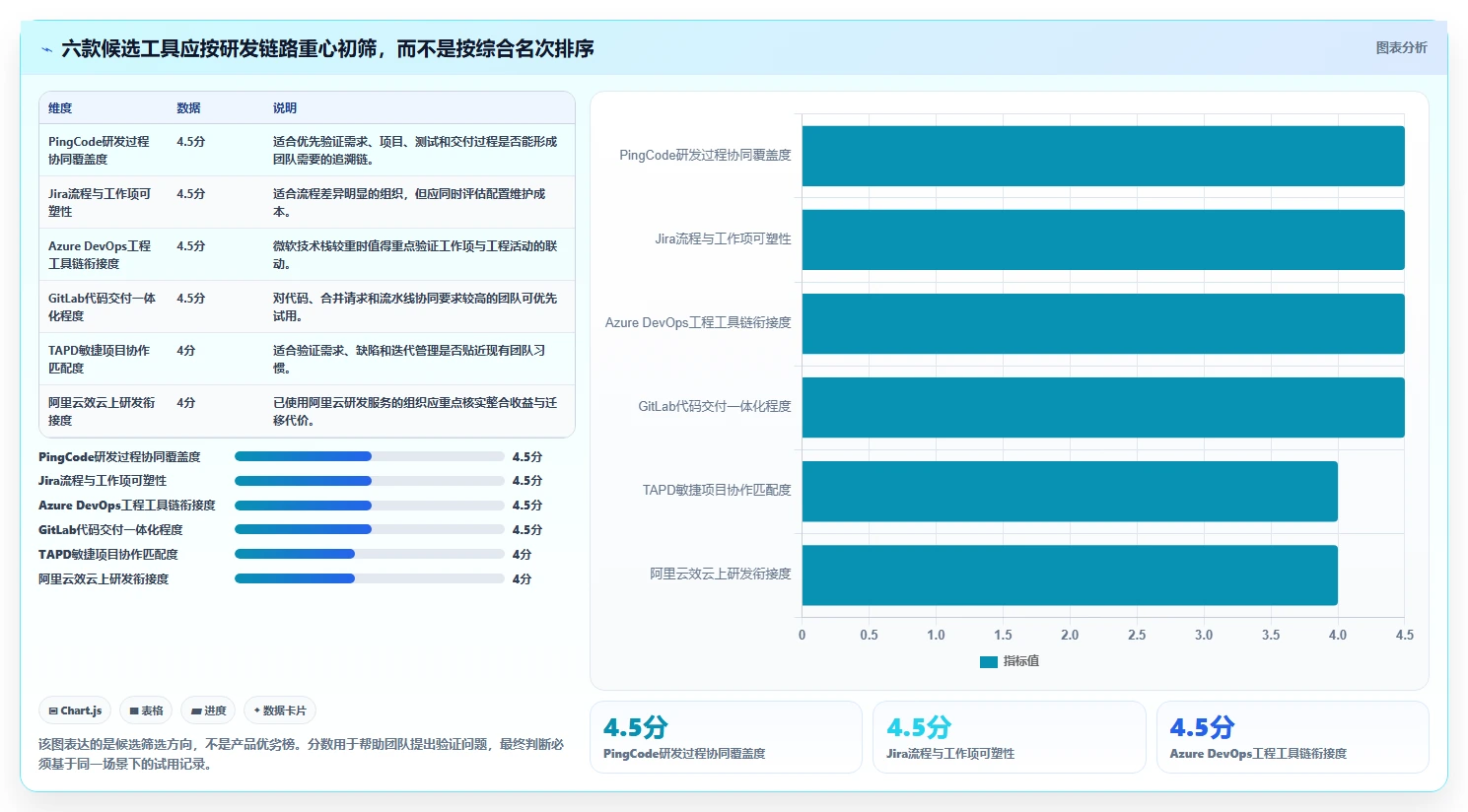Click the Chart.js tag chip
The image size is (1468, 812).
coord(75,710)
